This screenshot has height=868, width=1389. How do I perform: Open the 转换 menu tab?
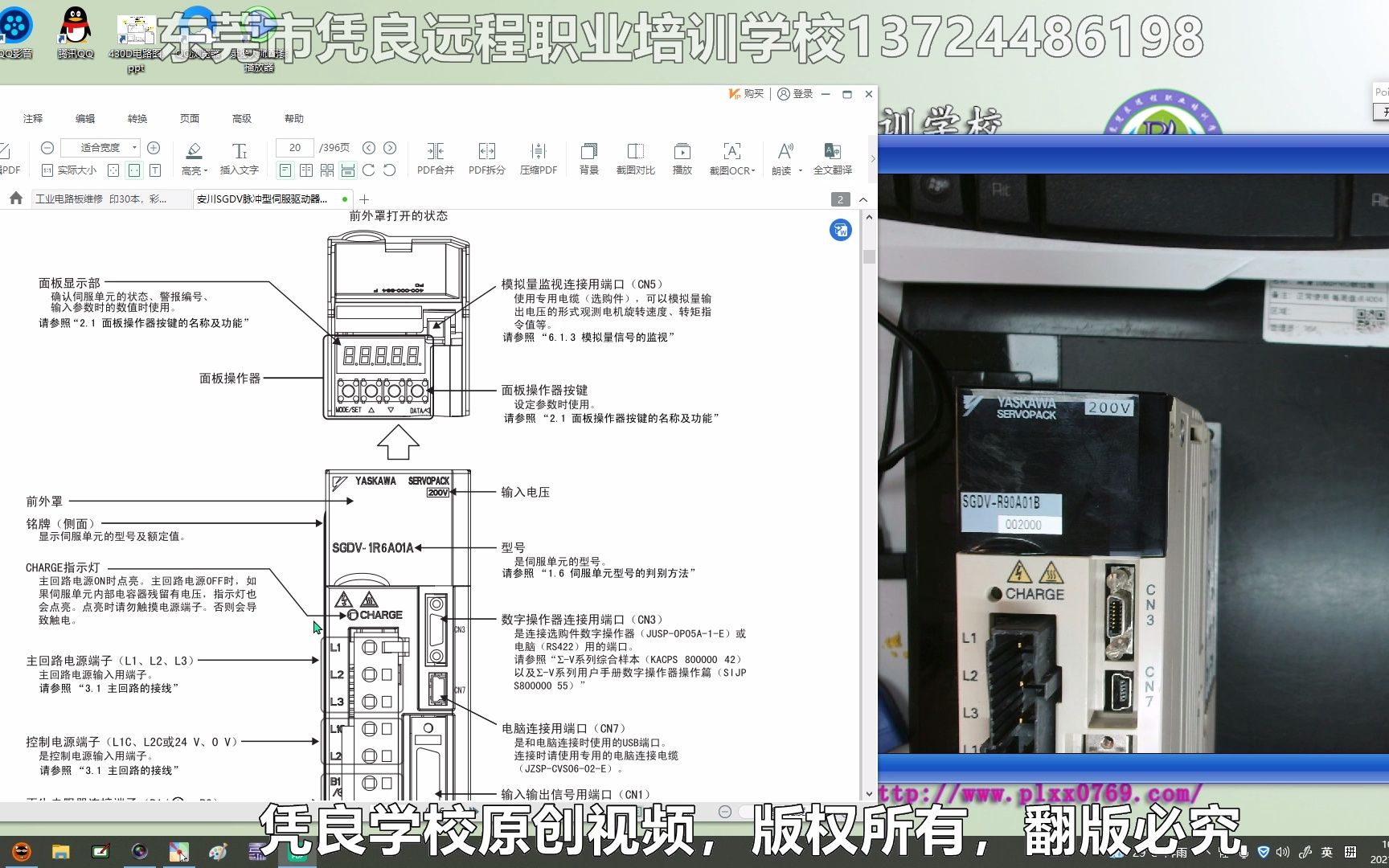pyautogui.click(x=137, y=118)
